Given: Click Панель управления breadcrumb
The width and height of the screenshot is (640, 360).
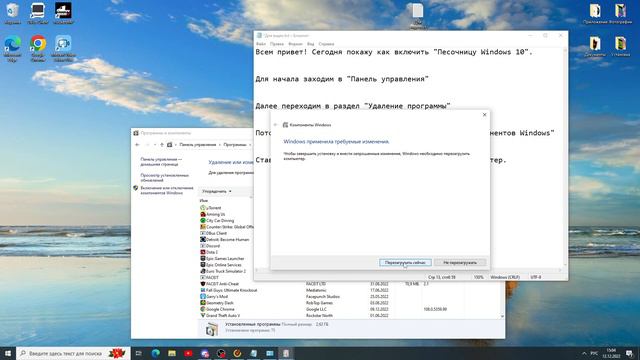Looking at the screenshot, I should point(198,144).
